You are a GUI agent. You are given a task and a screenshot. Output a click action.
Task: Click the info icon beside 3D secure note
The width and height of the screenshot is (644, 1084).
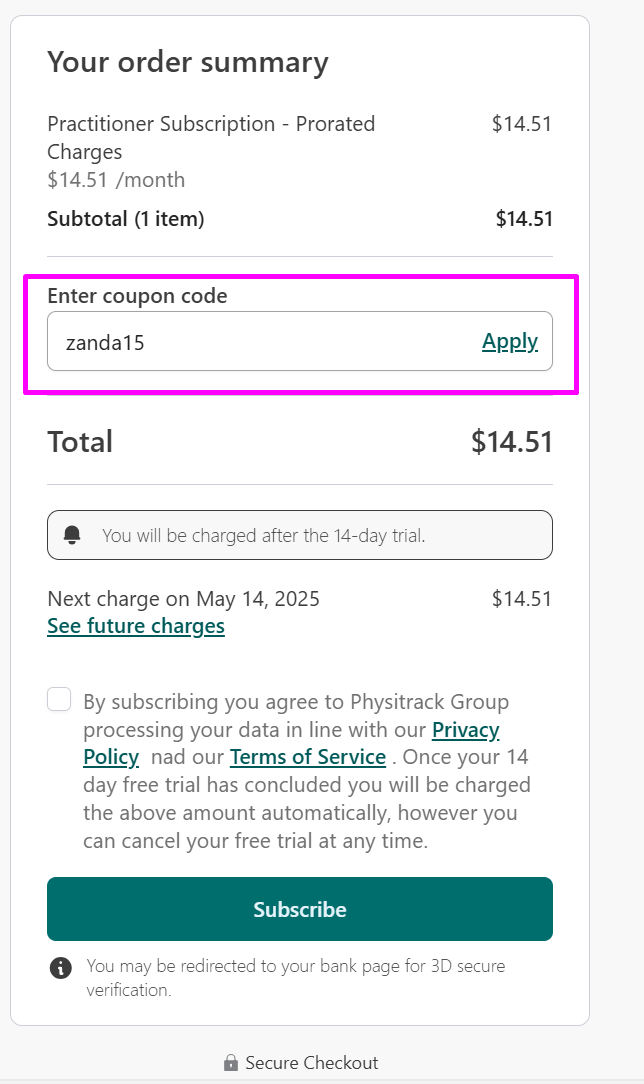[x=61, y=968]
